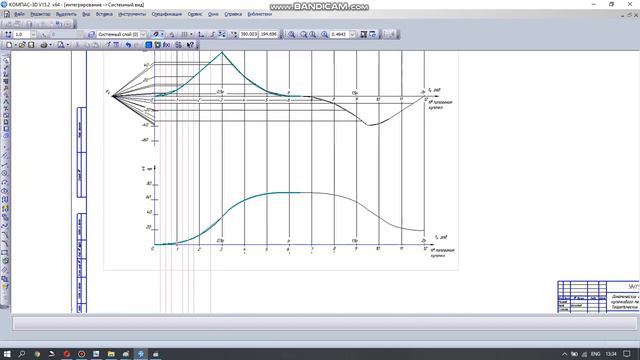Click the Open file folder icon
Image resolution: width=640 pixels, height=360 pixels.
(x=22, y=45)
